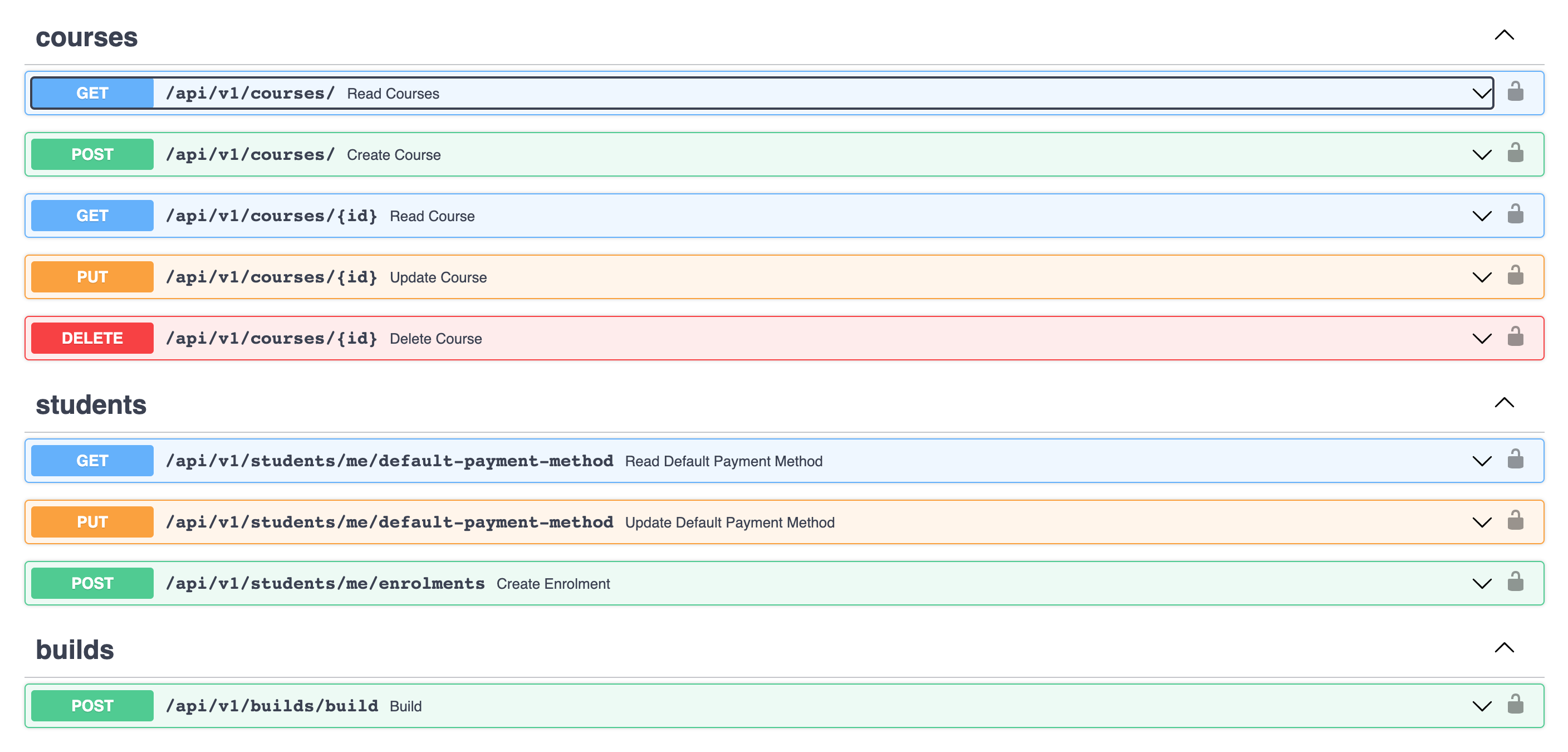Click 'Update Default Payment Method' summary text
The image size is (1568, 752).
[730, 523]
